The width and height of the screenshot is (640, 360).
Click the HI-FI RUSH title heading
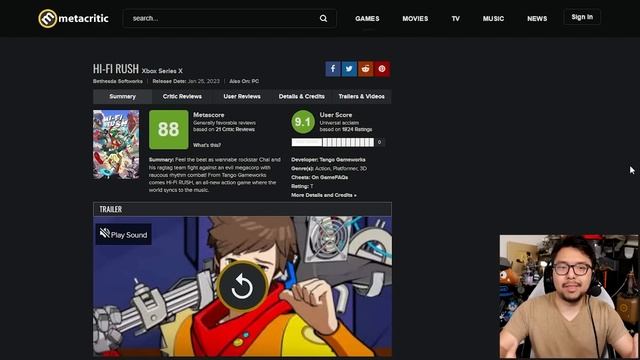click(x=116, y=69)
